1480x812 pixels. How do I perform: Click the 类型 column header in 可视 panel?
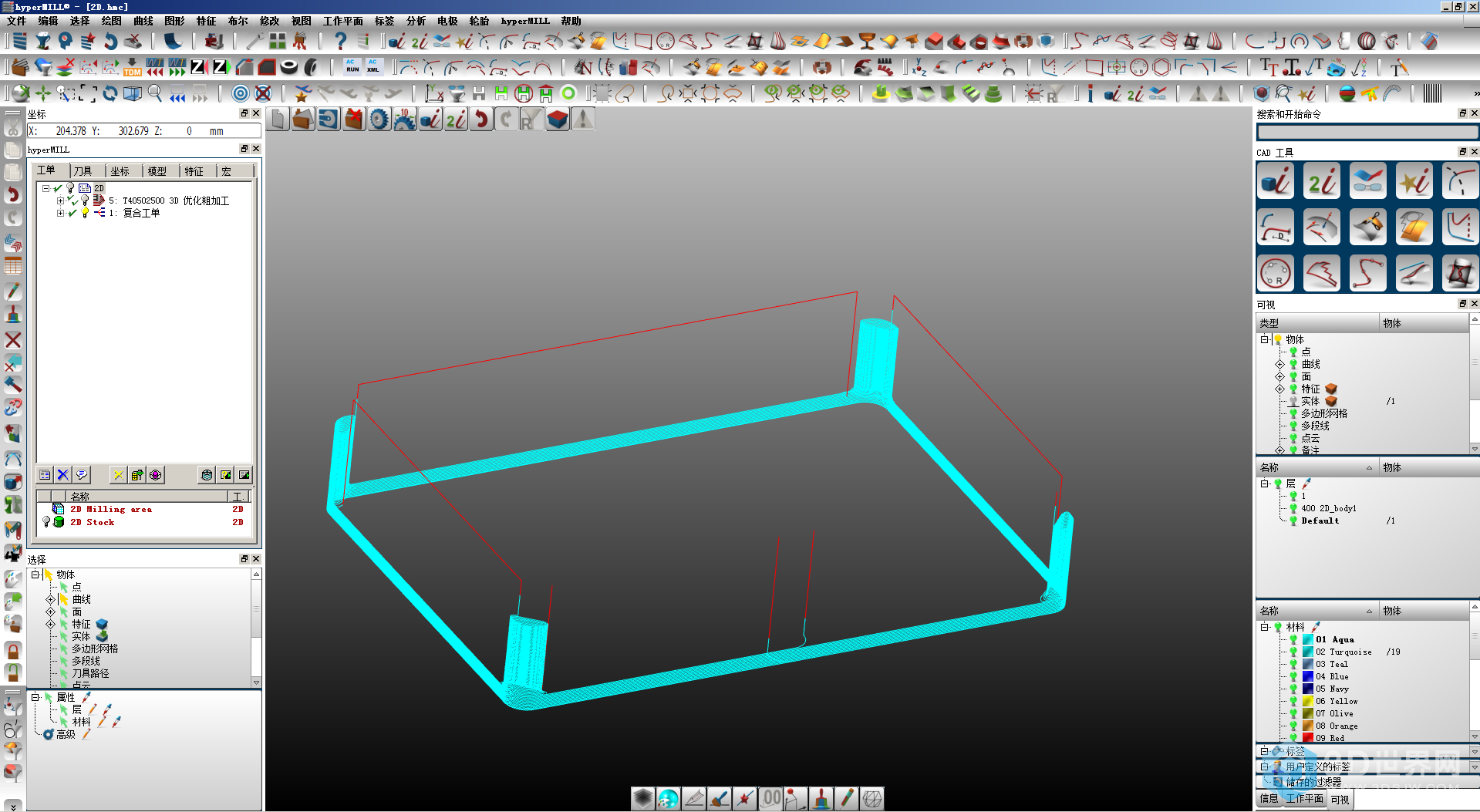point(1318,323)
